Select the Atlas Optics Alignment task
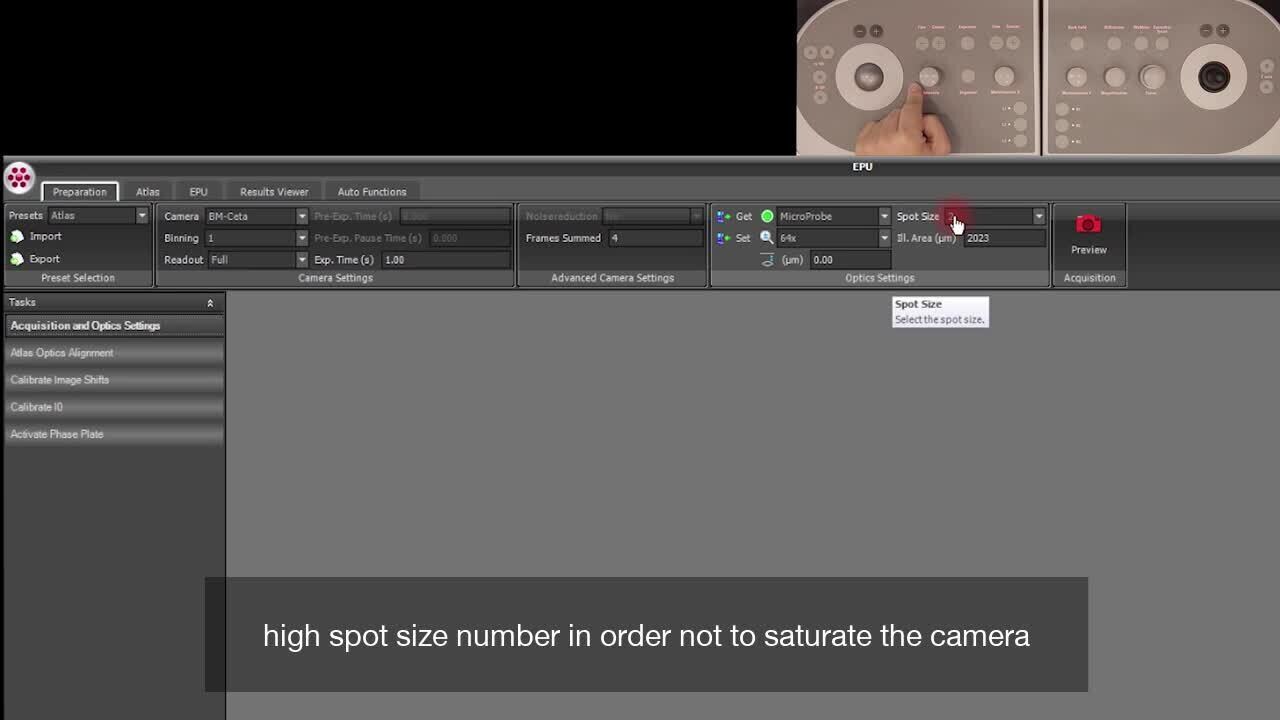1280x720 pixels. pyautogui.click(x=62, y=353)
